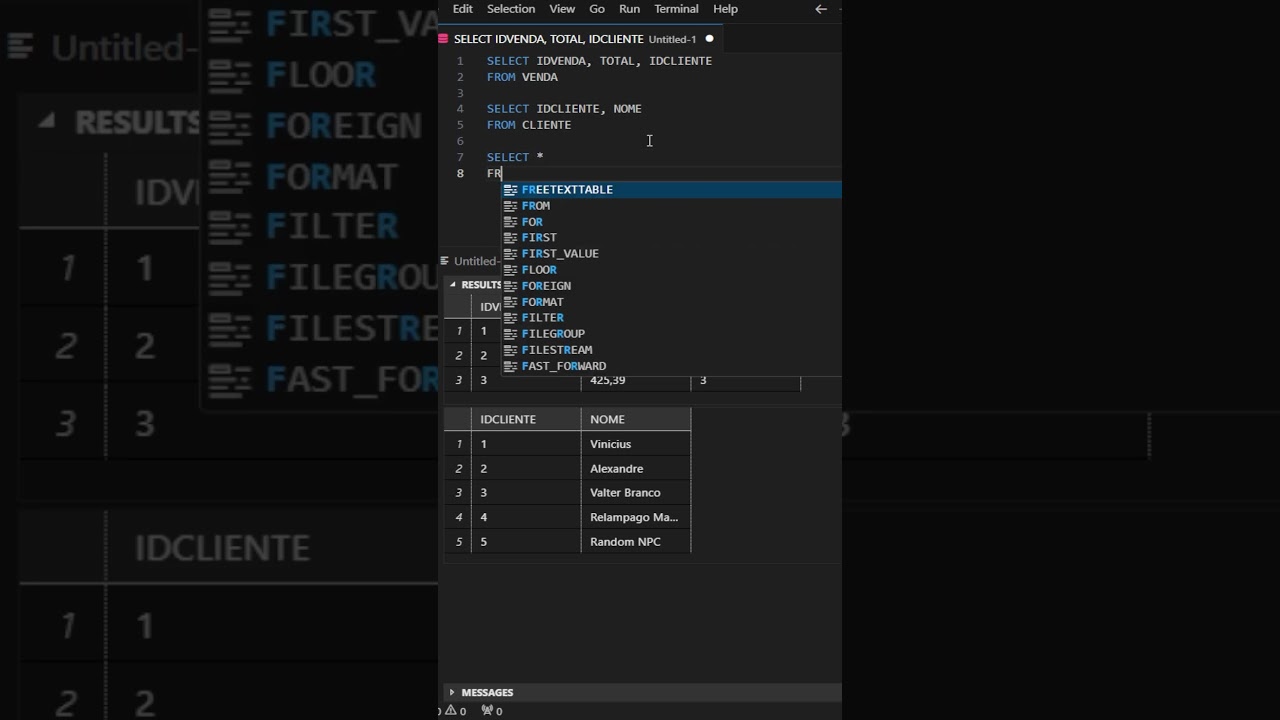Open the Help menu
This screenshot has height=720, width=1280.
click(x=725, y=9)
